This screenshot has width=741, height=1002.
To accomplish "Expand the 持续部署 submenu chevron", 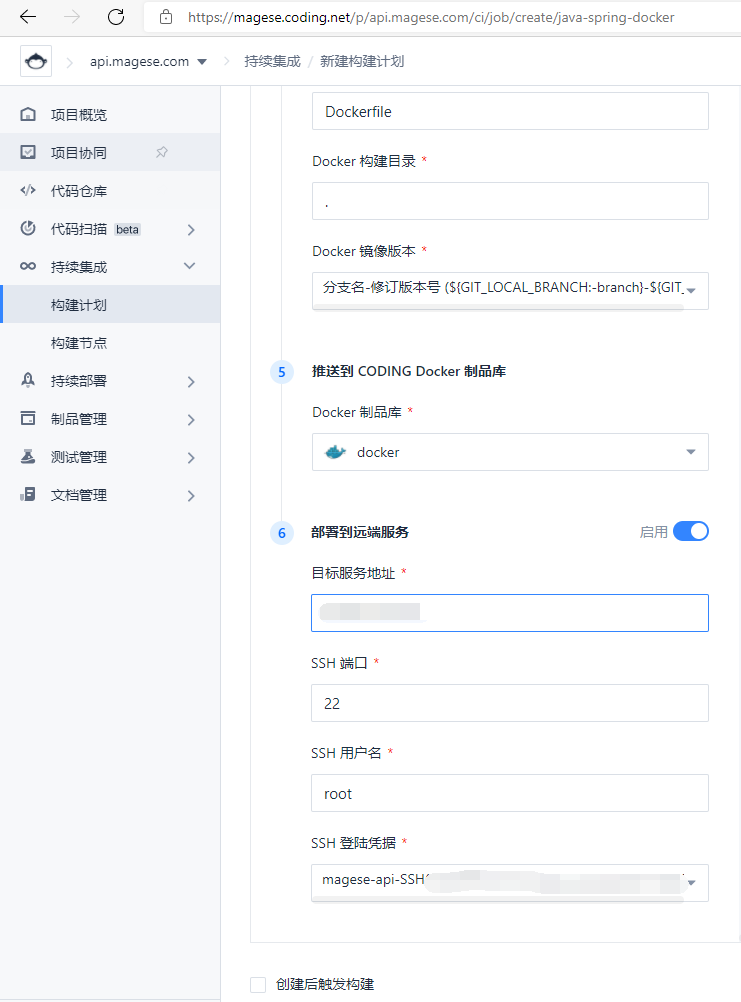I will click(x=191, y=382).
